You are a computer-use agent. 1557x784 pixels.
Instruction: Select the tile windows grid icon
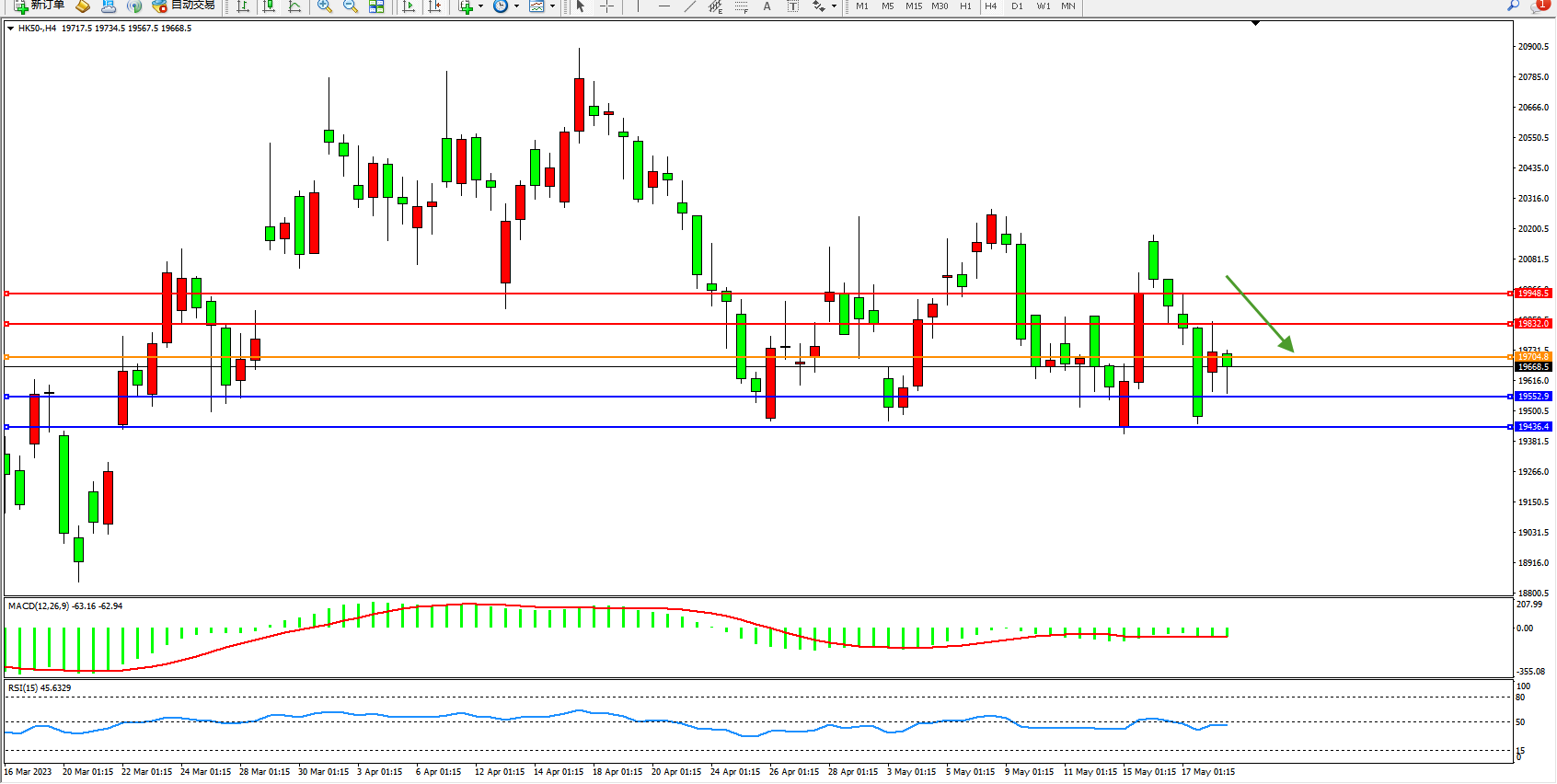[376, 6]
